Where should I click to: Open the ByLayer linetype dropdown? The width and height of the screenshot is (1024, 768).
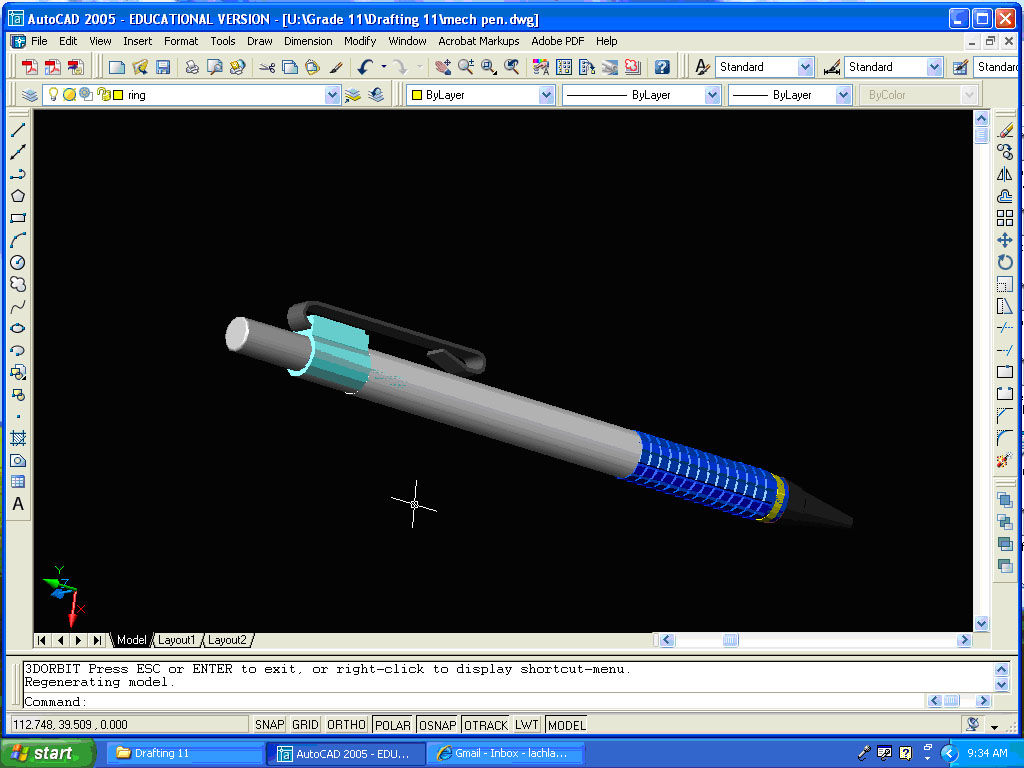pos(712,95)
